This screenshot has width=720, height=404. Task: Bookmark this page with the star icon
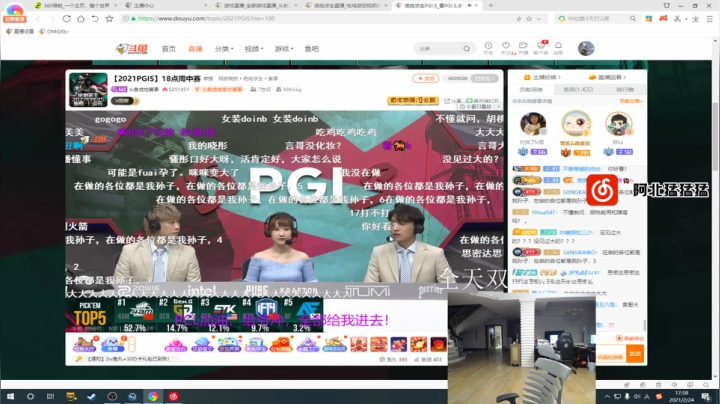(x=109, y=19)
